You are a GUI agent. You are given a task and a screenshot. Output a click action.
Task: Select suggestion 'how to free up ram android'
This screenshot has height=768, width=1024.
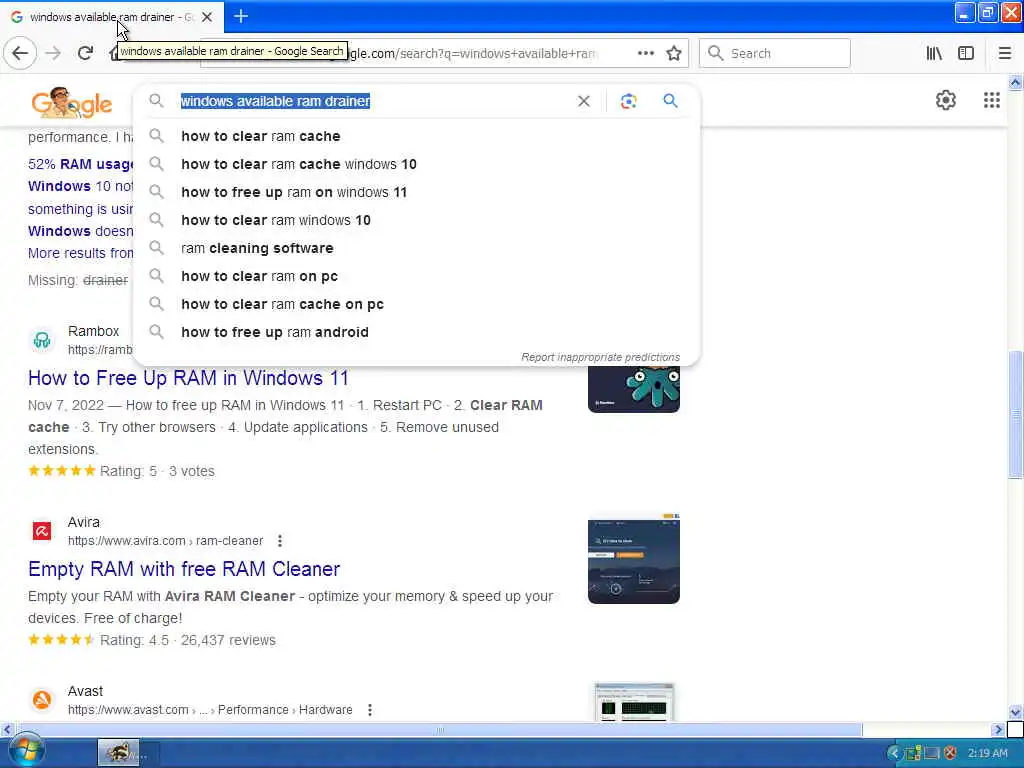click(x=417, y=332)
